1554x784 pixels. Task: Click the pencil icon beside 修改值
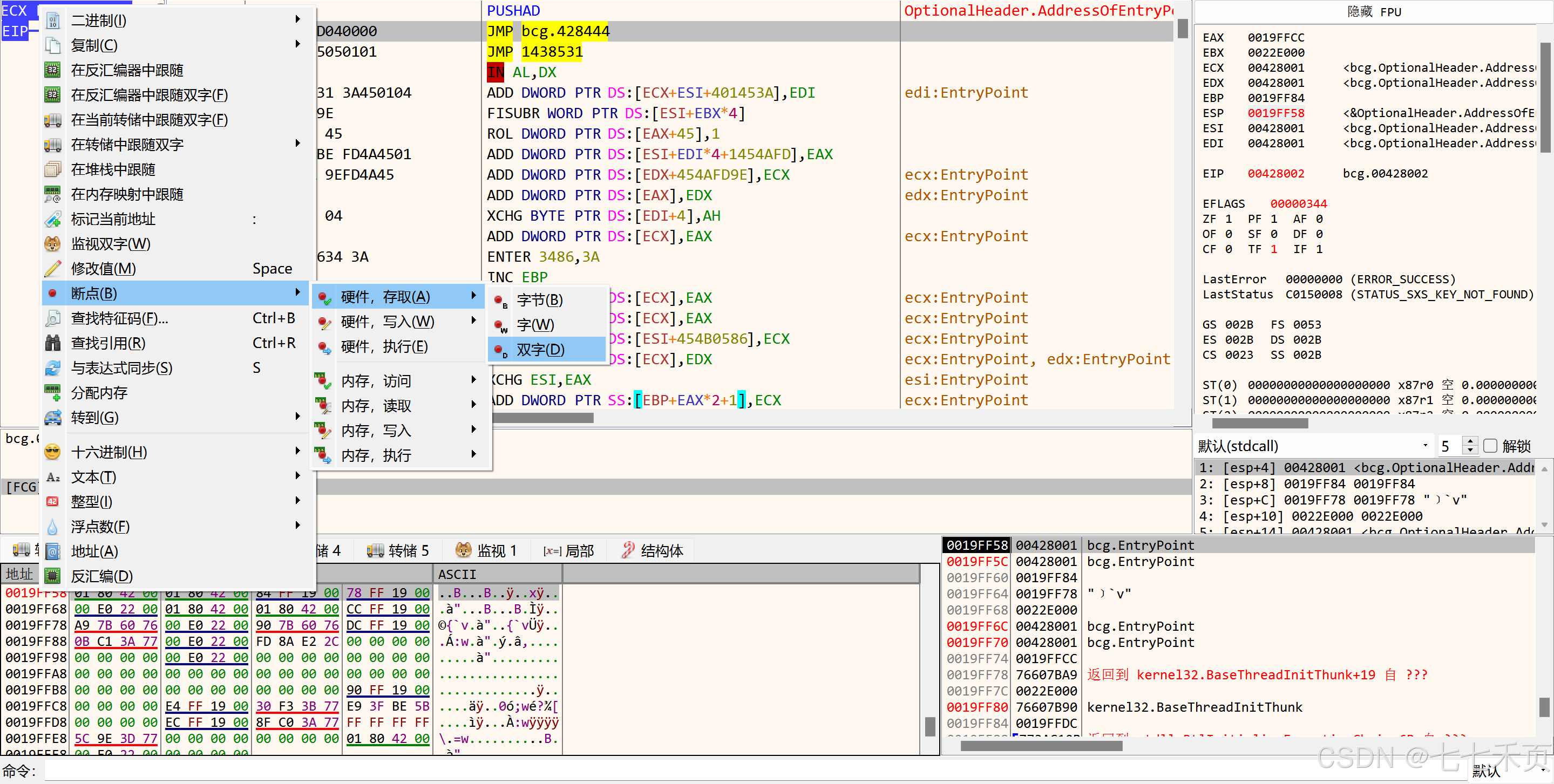pyautogui.click(x=53, y=269)
